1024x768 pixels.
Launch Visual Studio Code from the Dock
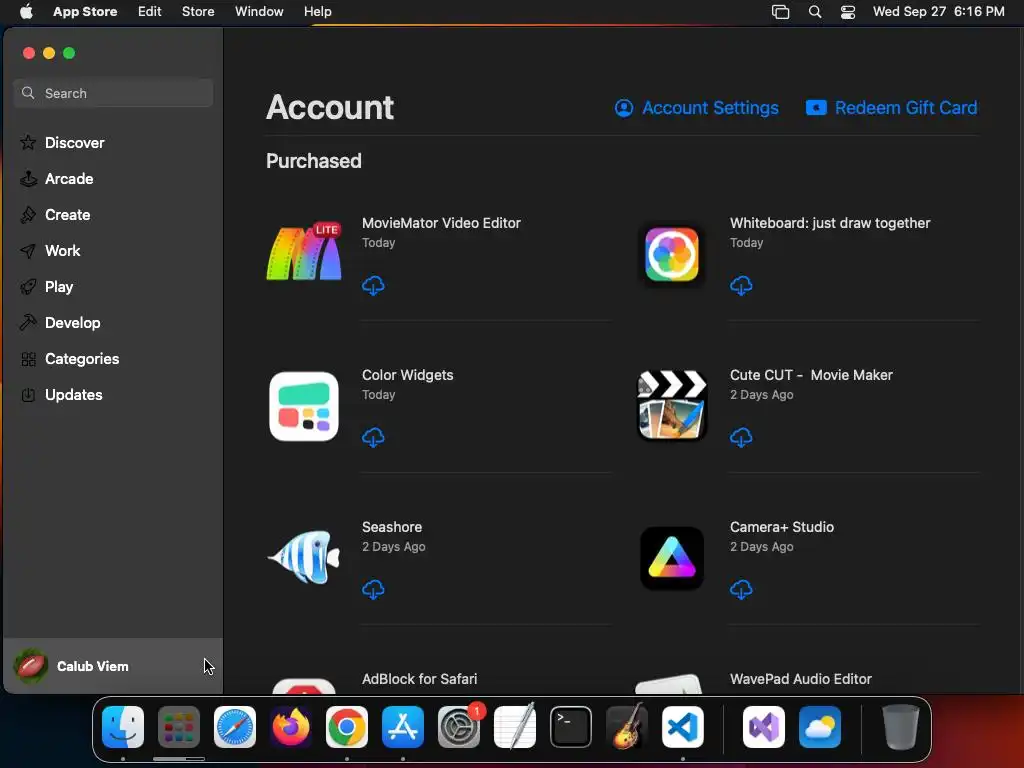click(x=682, y=727)
